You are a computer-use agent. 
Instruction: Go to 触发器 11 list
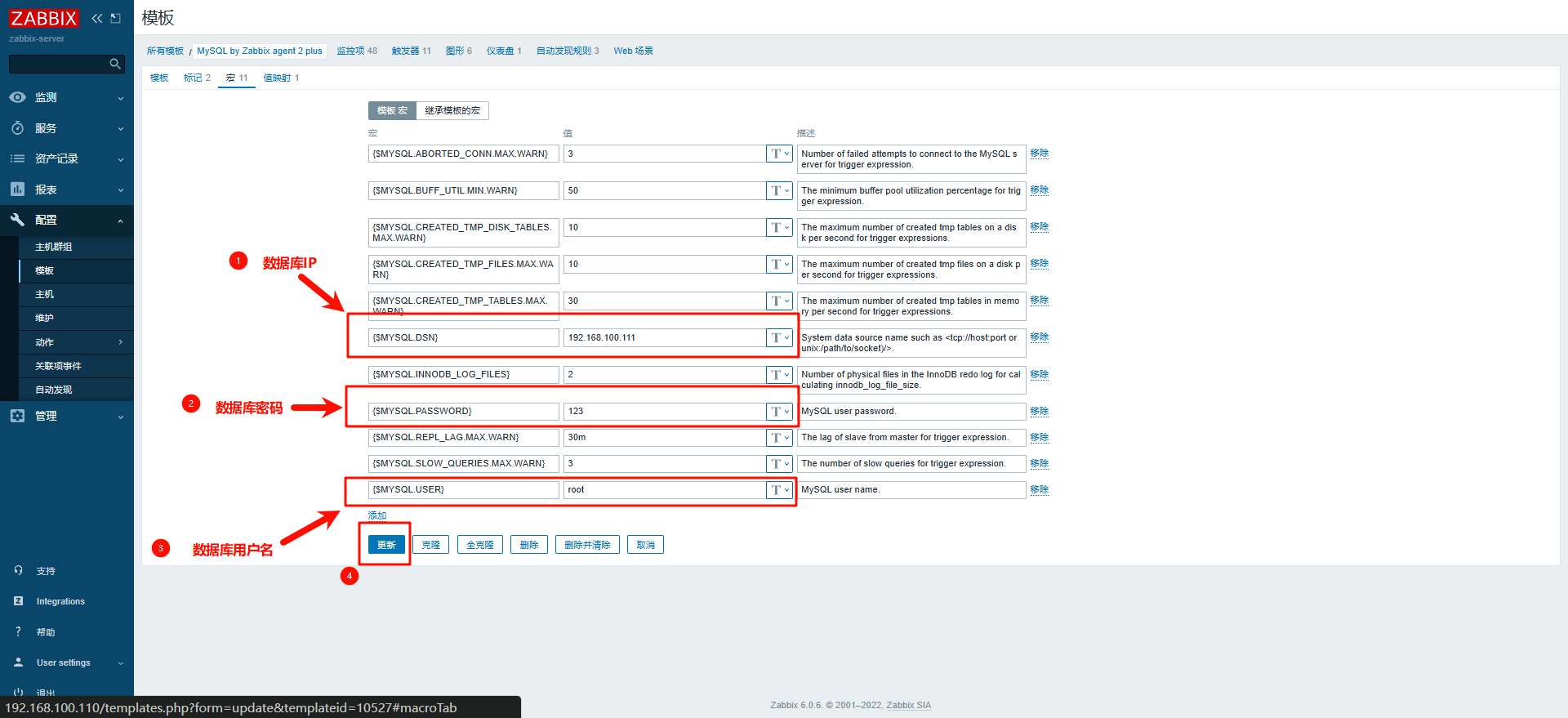[x=411, y=51]
